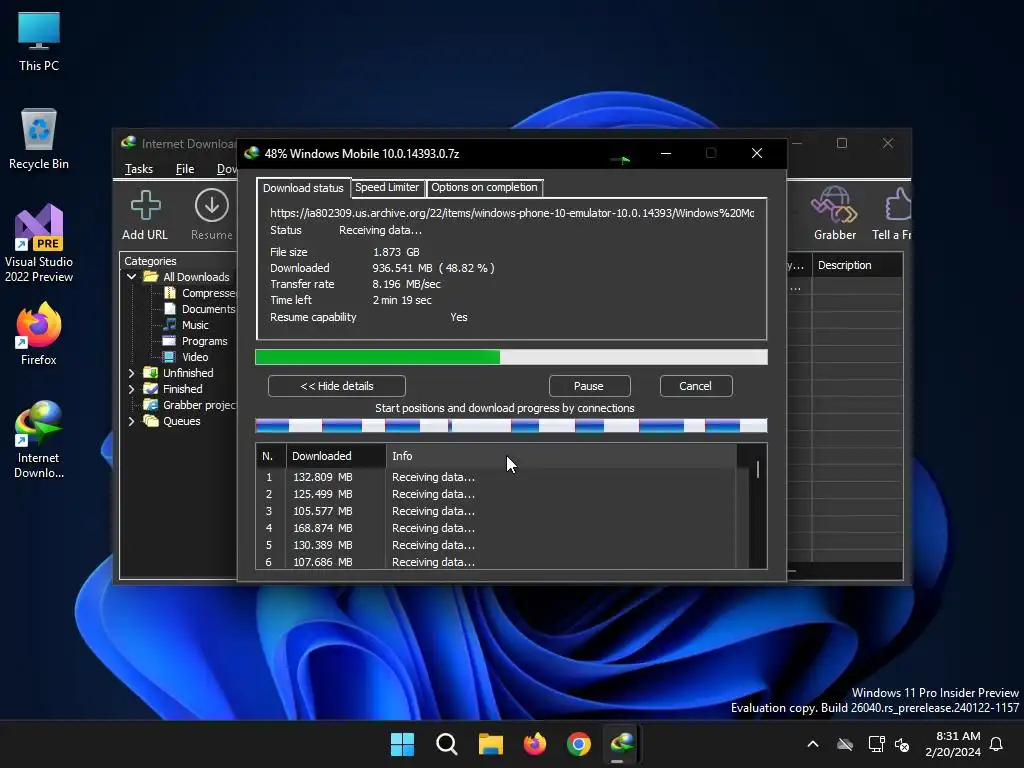Select connection row with 125.499 MB
Image resolution: width=1024 pixels, height=768 pixels.
496,494
